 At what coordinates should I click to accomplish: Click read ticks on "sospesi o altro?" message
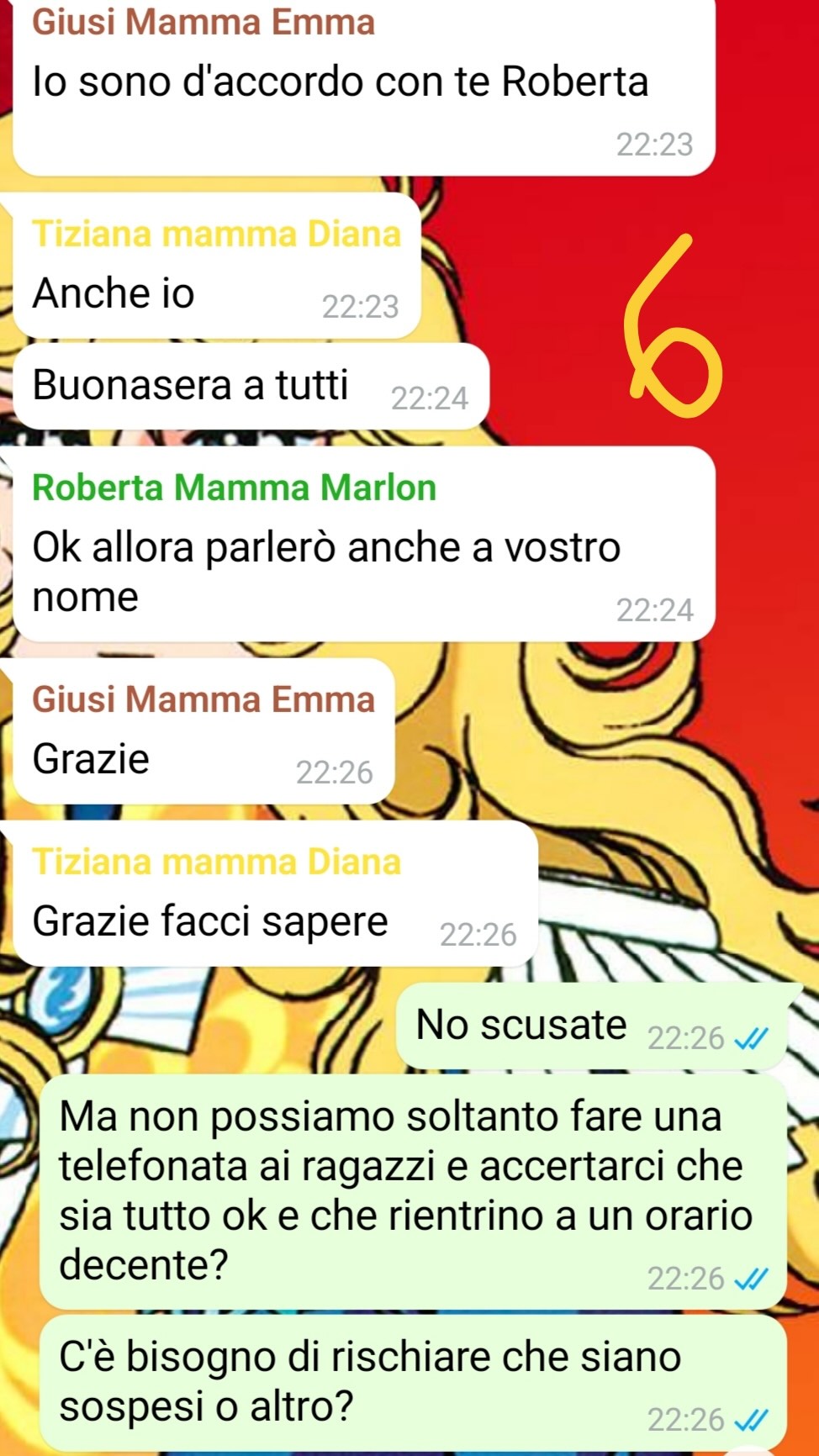point(751,1421)
